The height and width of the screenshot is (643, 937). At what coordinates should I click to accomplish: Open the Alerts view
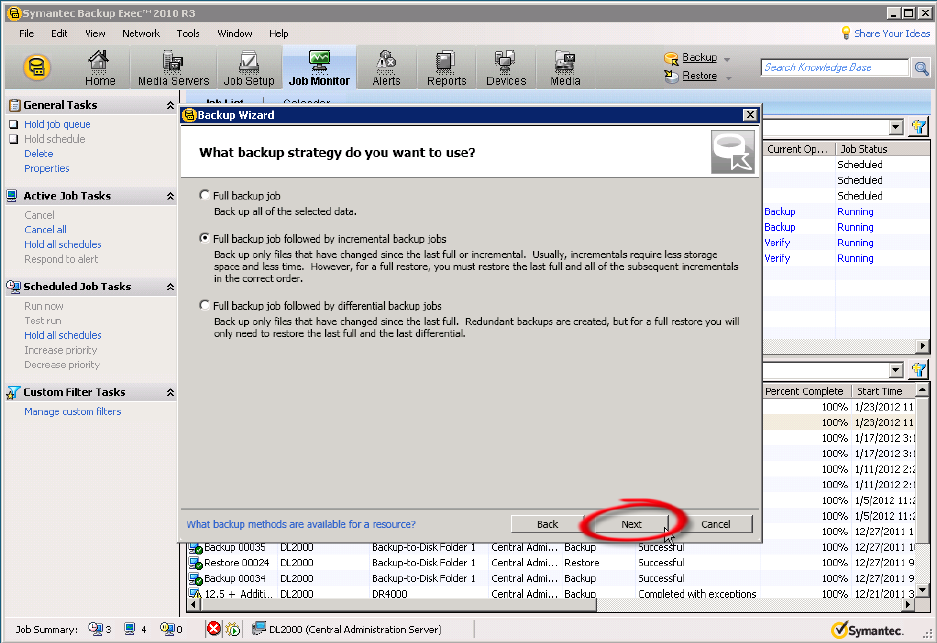[x=387, y=68]
